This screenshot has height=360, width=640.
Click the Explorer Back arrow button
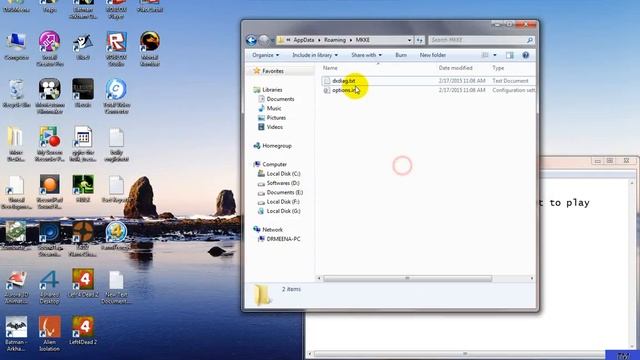click(x=251, y=40)
